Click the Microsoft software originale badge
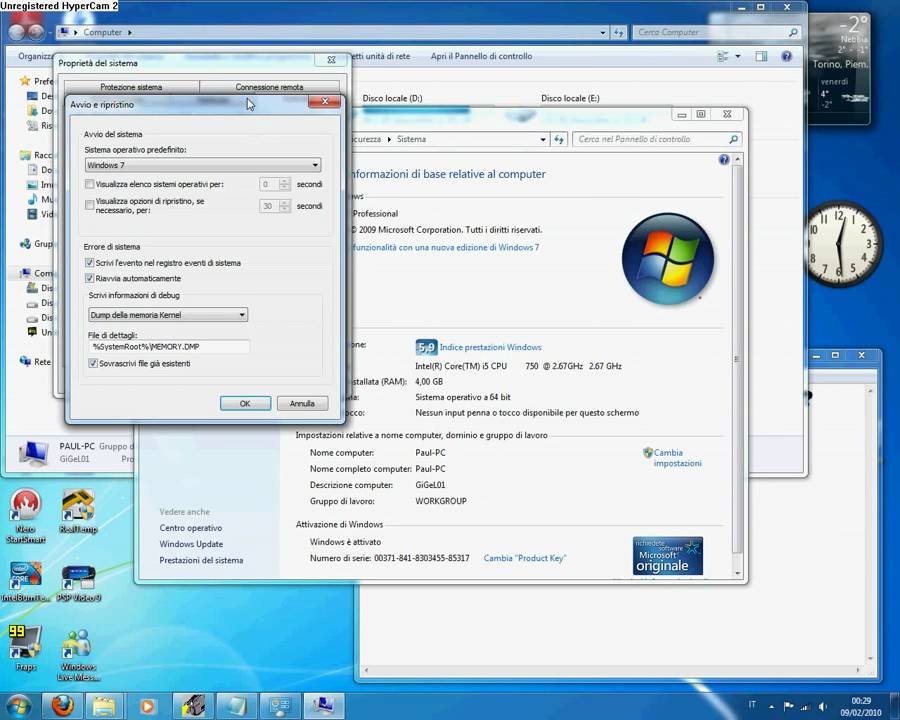900x720 pixels. click(x=668, y=556)
